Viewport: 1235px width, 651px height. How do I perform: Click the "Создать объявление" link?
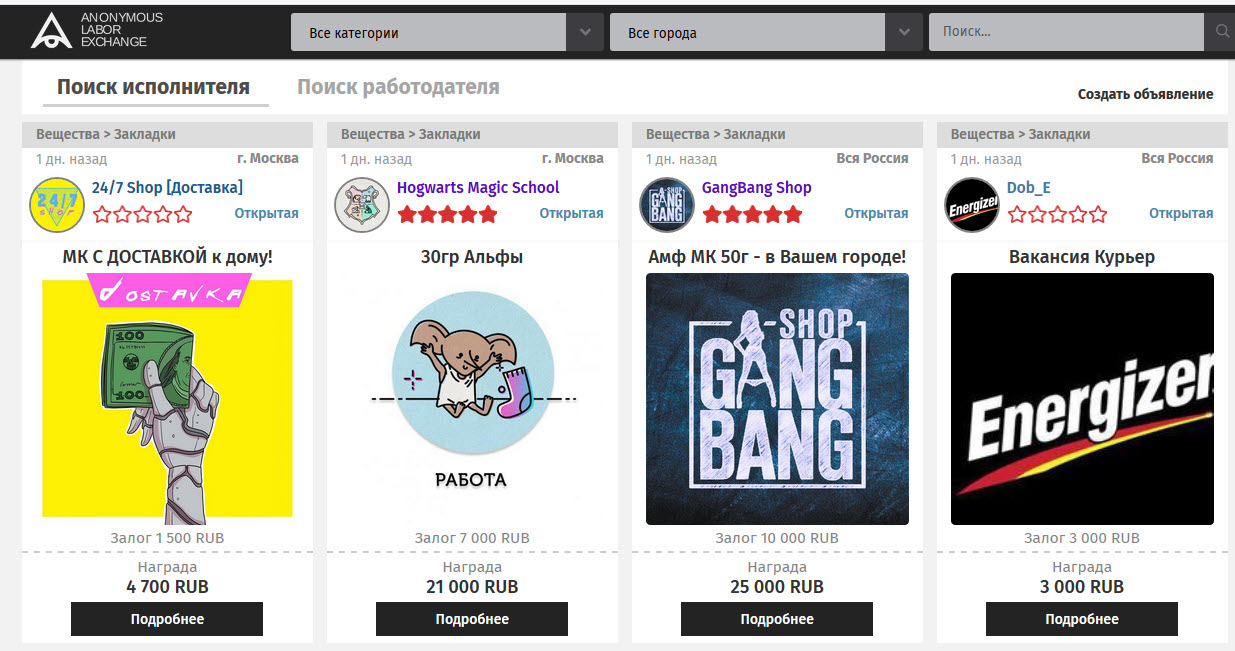tap(1145, 94)
